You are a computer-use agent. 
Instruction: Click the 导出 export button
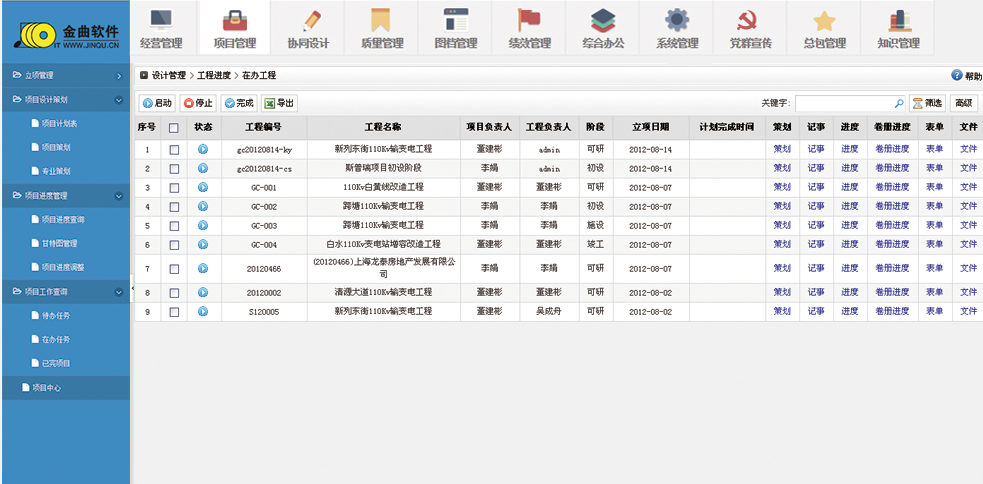click(279, 103)
